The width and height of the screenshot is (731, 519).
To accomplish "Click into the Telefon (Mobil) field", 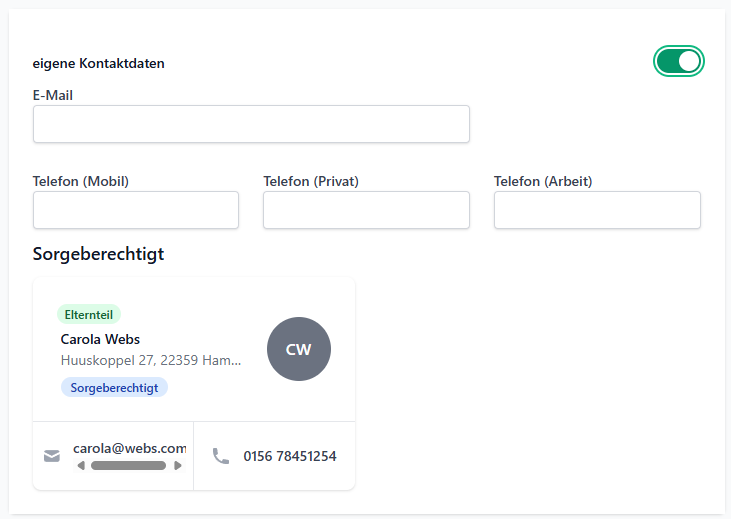I will (x=136, y=210).
